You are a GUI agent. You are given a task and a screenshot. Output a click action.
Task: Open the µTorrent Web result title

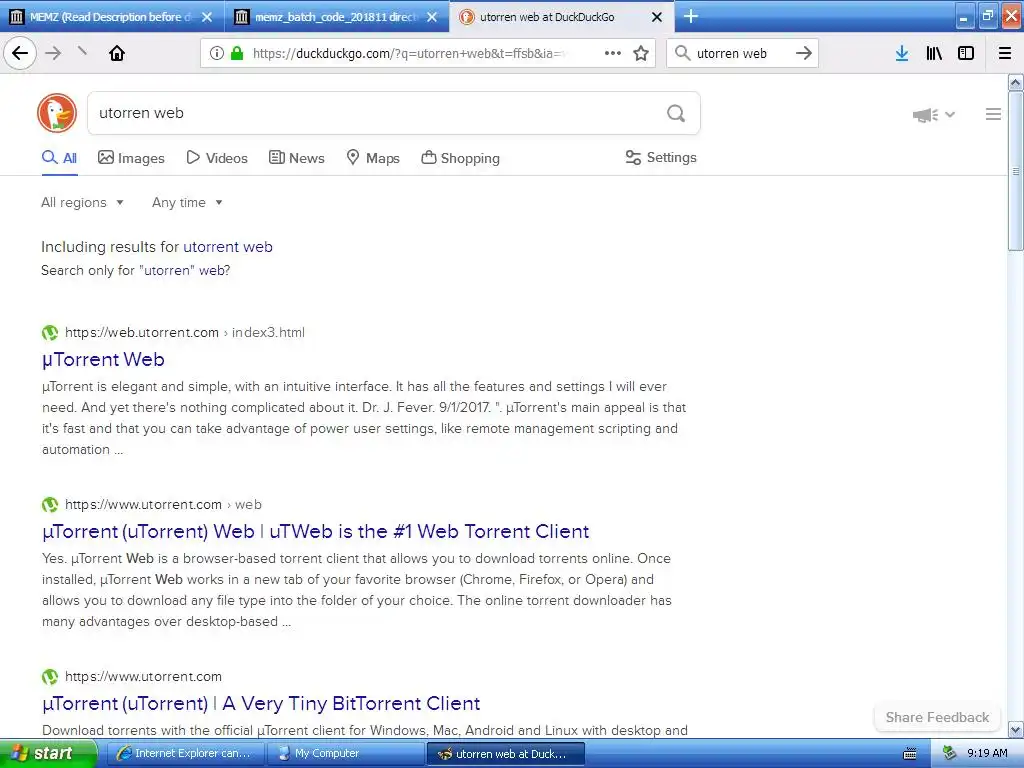(103, 359)
